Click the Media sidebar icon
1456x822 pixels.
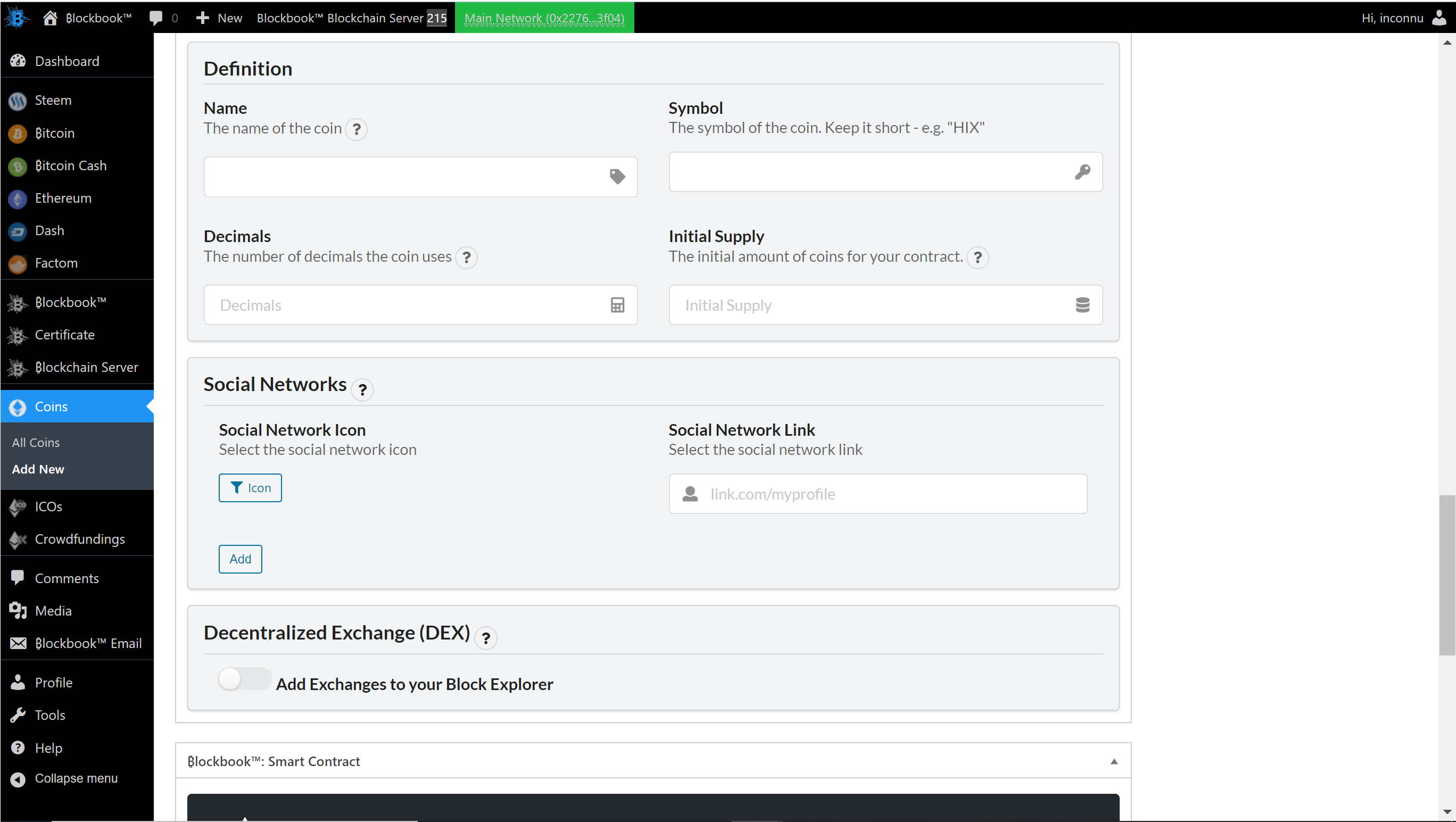tap(18, 611)
